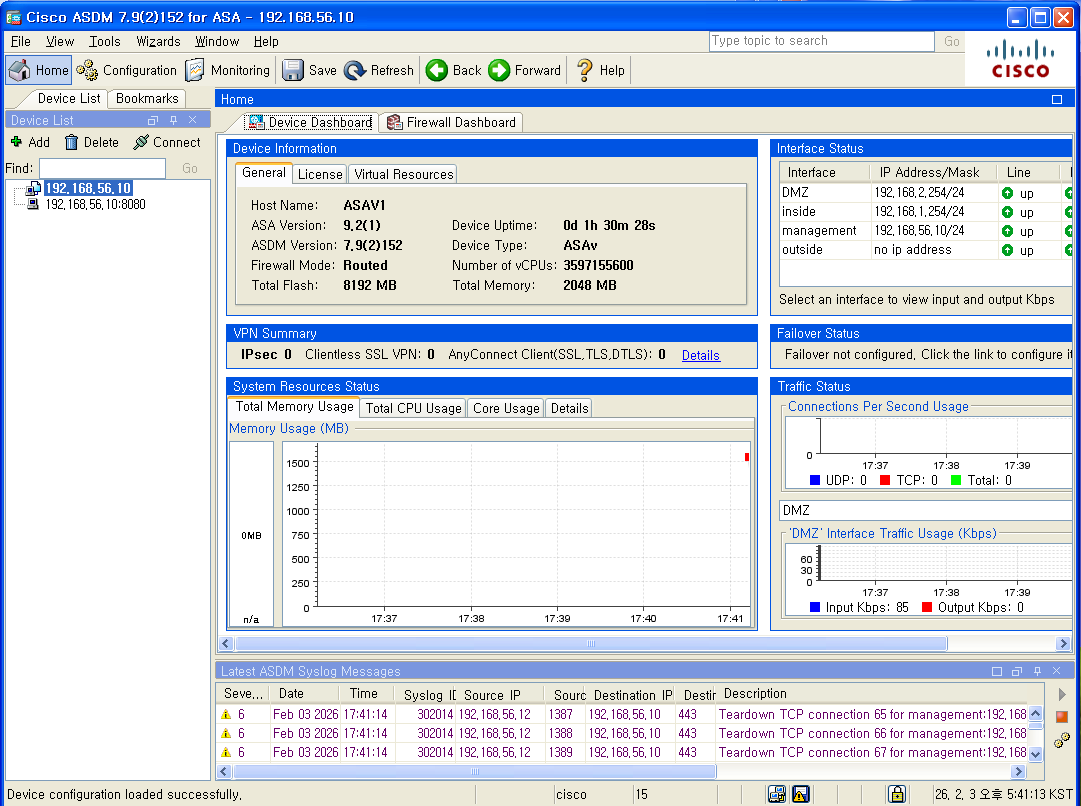Screen dimensions: 1081x806
Task: Click the lock icon in status bar
Action: coord(896,794)
